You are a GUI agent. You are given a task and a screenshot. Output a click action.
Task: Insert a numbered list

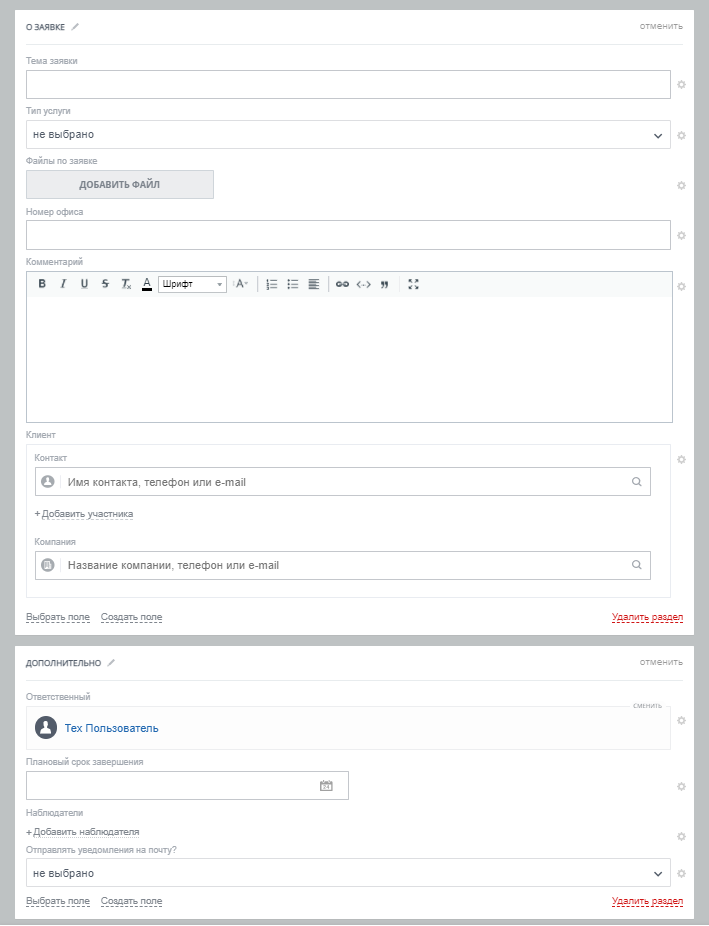272,284
